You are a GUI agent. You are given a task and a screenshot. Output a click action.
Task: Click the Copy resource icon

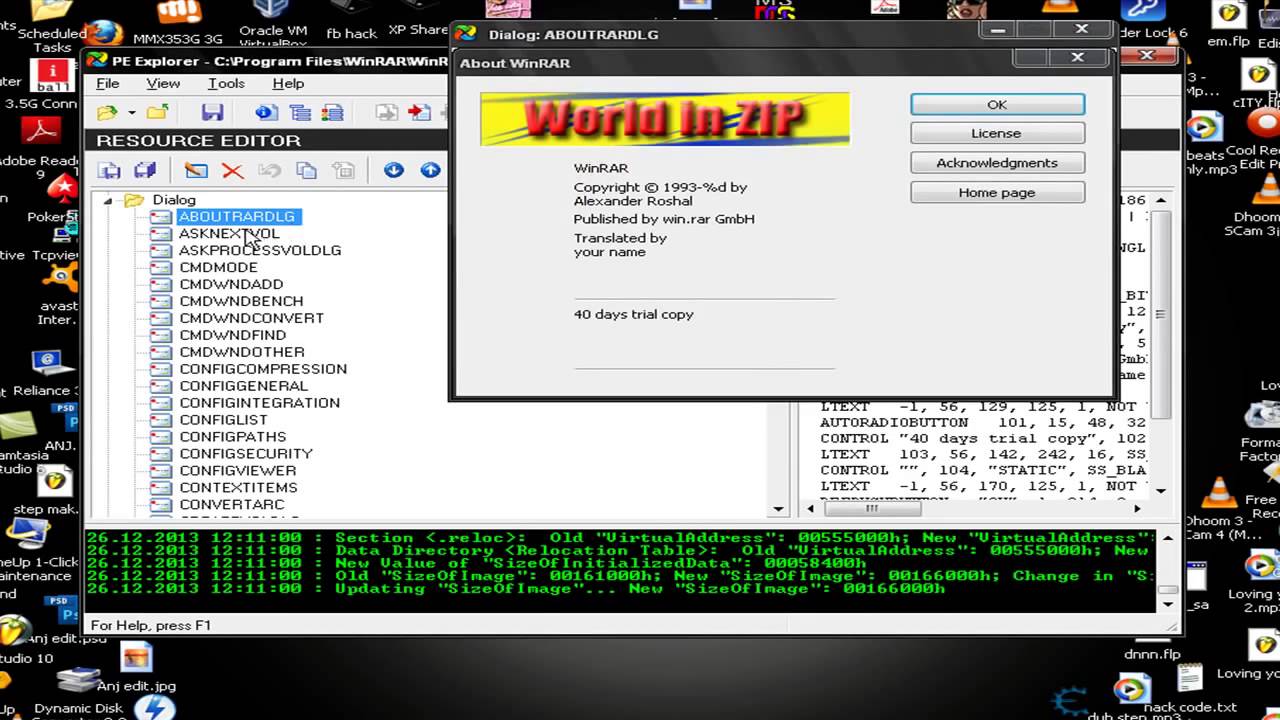pos(306,170)
